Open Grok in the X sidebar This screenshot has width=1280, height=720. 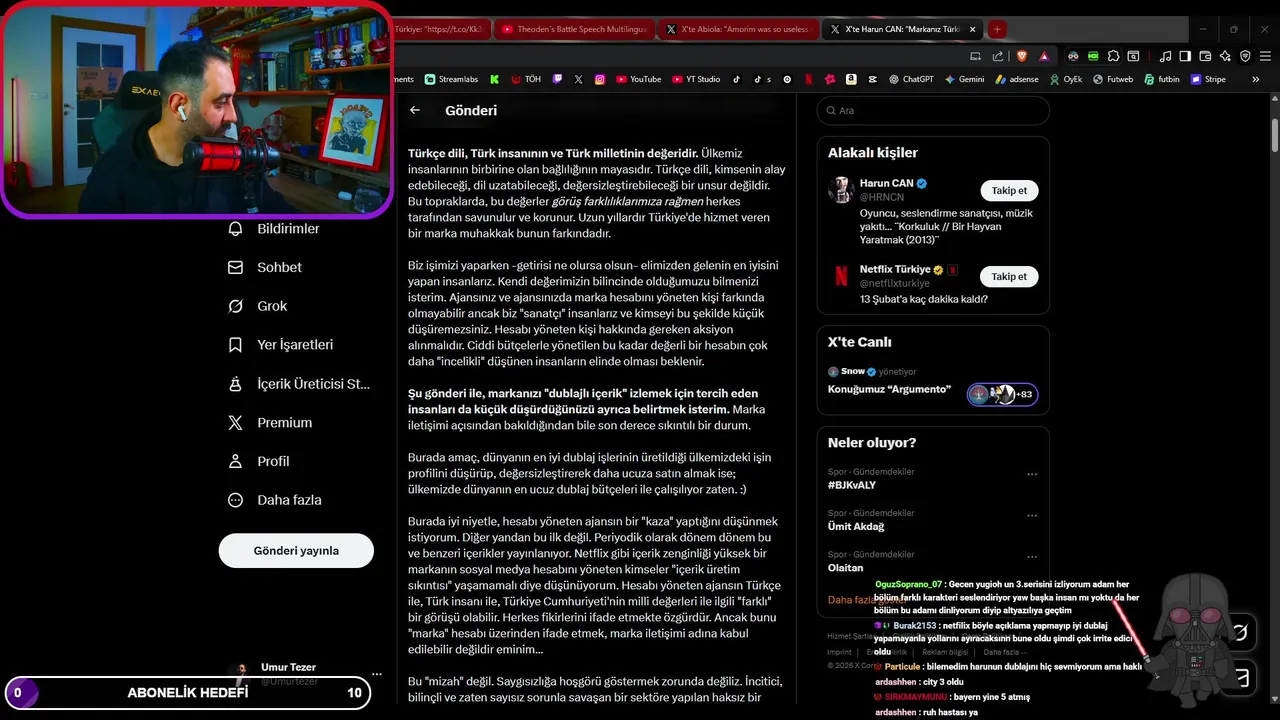coord(258,306)
